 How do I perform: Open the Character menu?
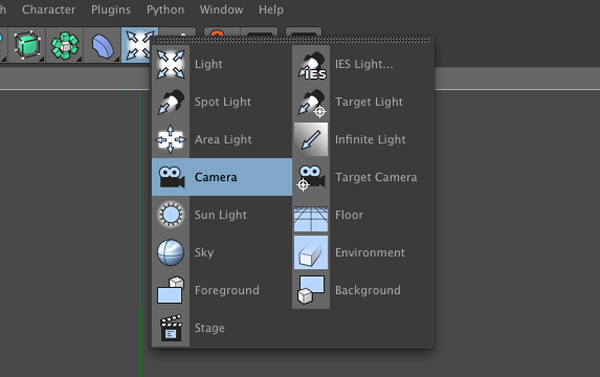click(49, 10)
